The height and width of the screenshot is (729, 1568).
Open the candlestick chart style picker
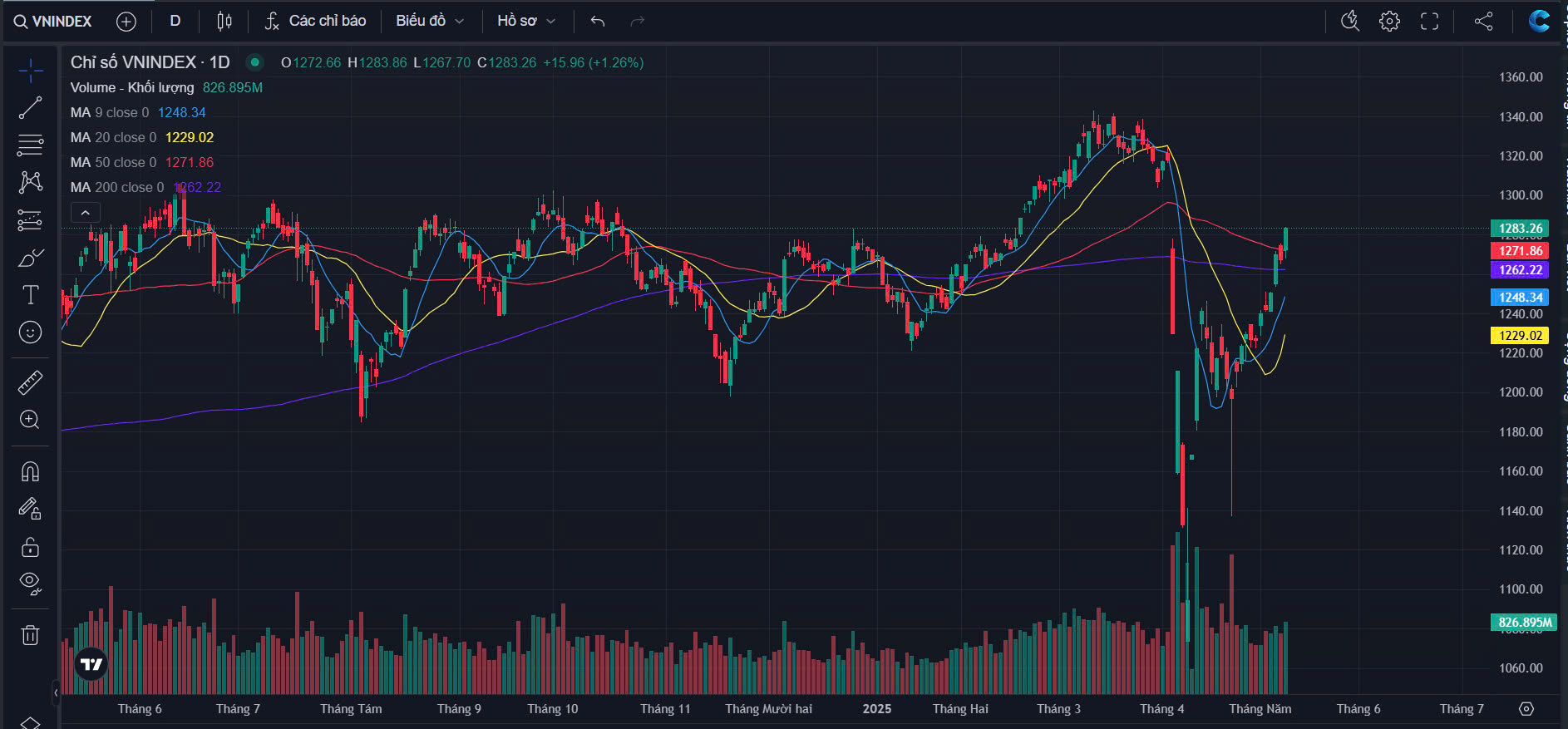(224, 21)
